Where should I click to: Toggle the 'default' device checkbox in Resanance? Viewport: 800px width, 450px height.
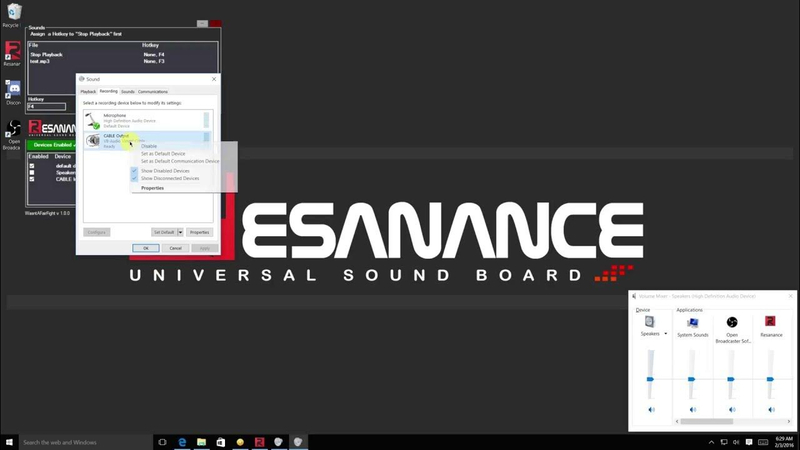click(32, 166)
